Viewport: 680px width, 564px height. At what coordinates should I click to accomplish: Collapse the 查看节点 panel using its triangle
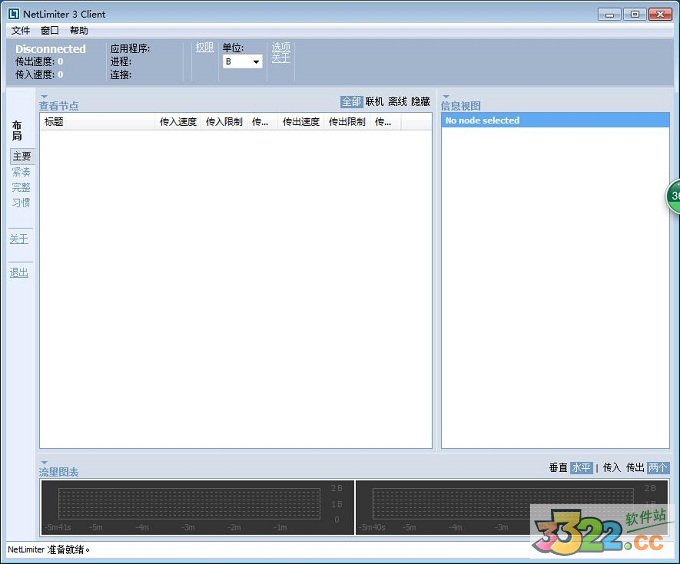(x=44, y=96)
